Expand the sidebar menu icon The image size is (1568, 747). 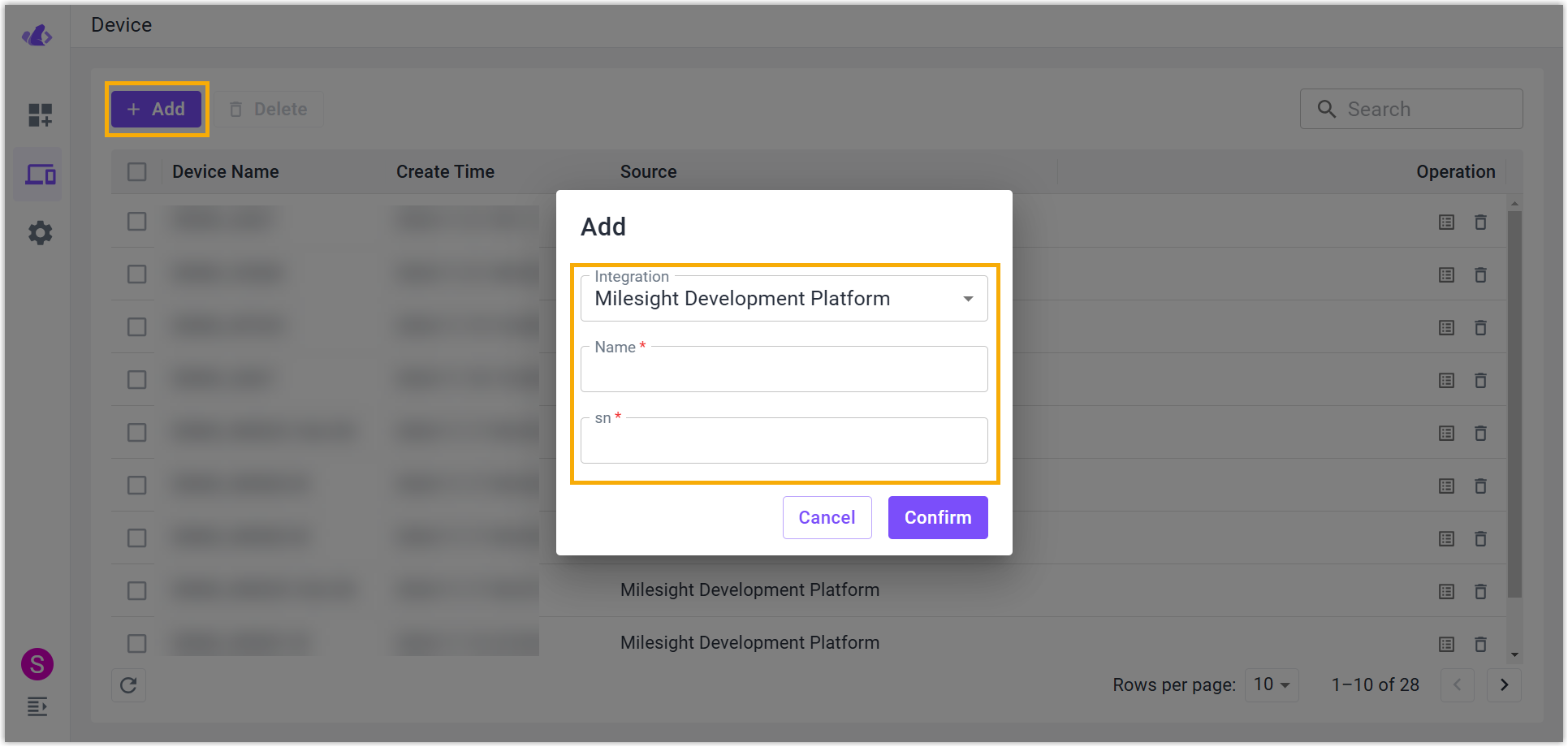click(x=37, y=706)
